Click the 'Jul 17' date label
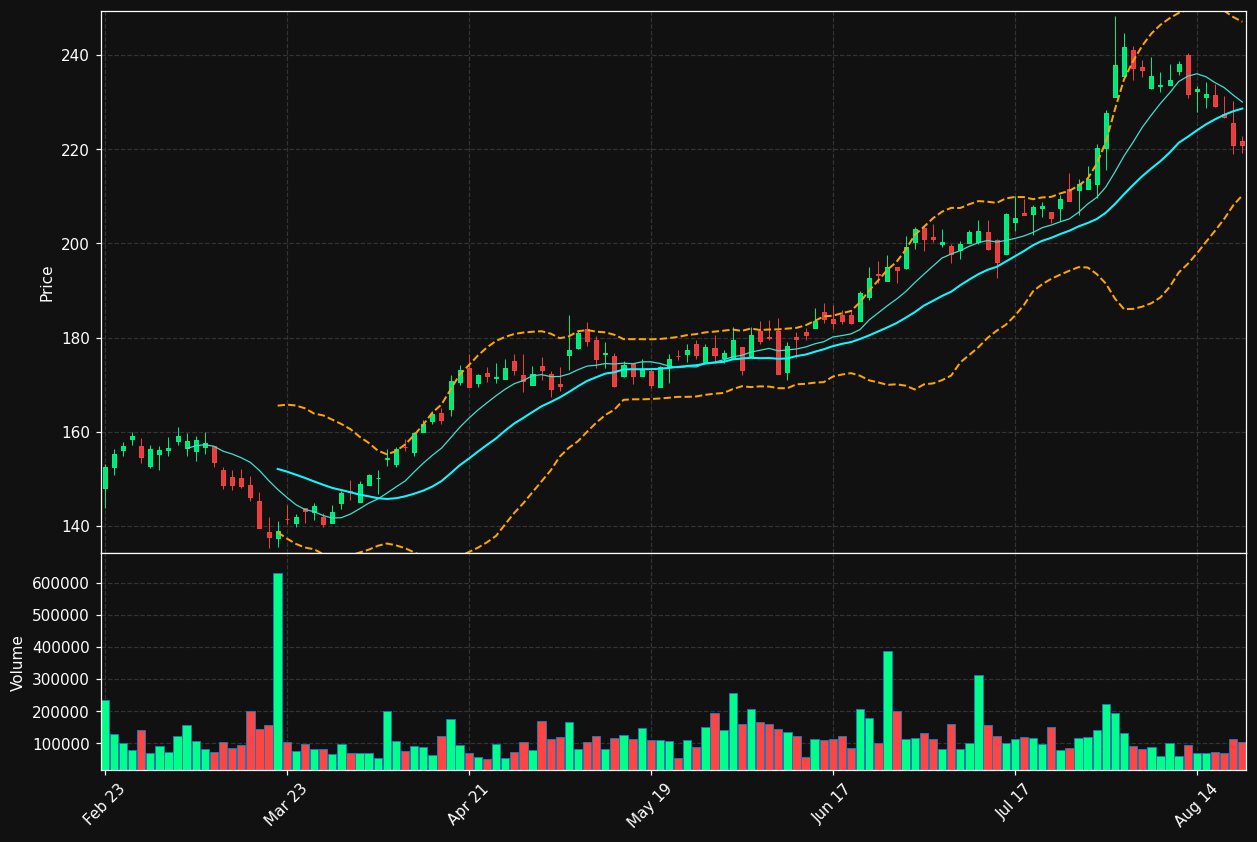 click(x=1014, y=802)
